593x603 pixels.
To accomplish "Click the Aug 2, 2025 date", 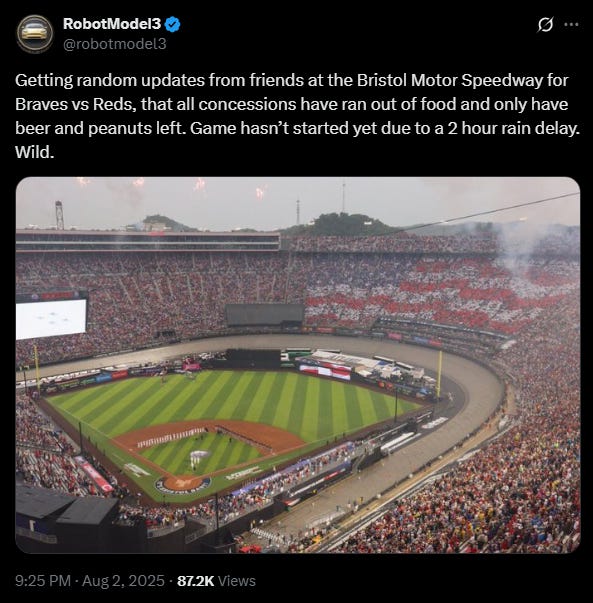I will [123, 581].
